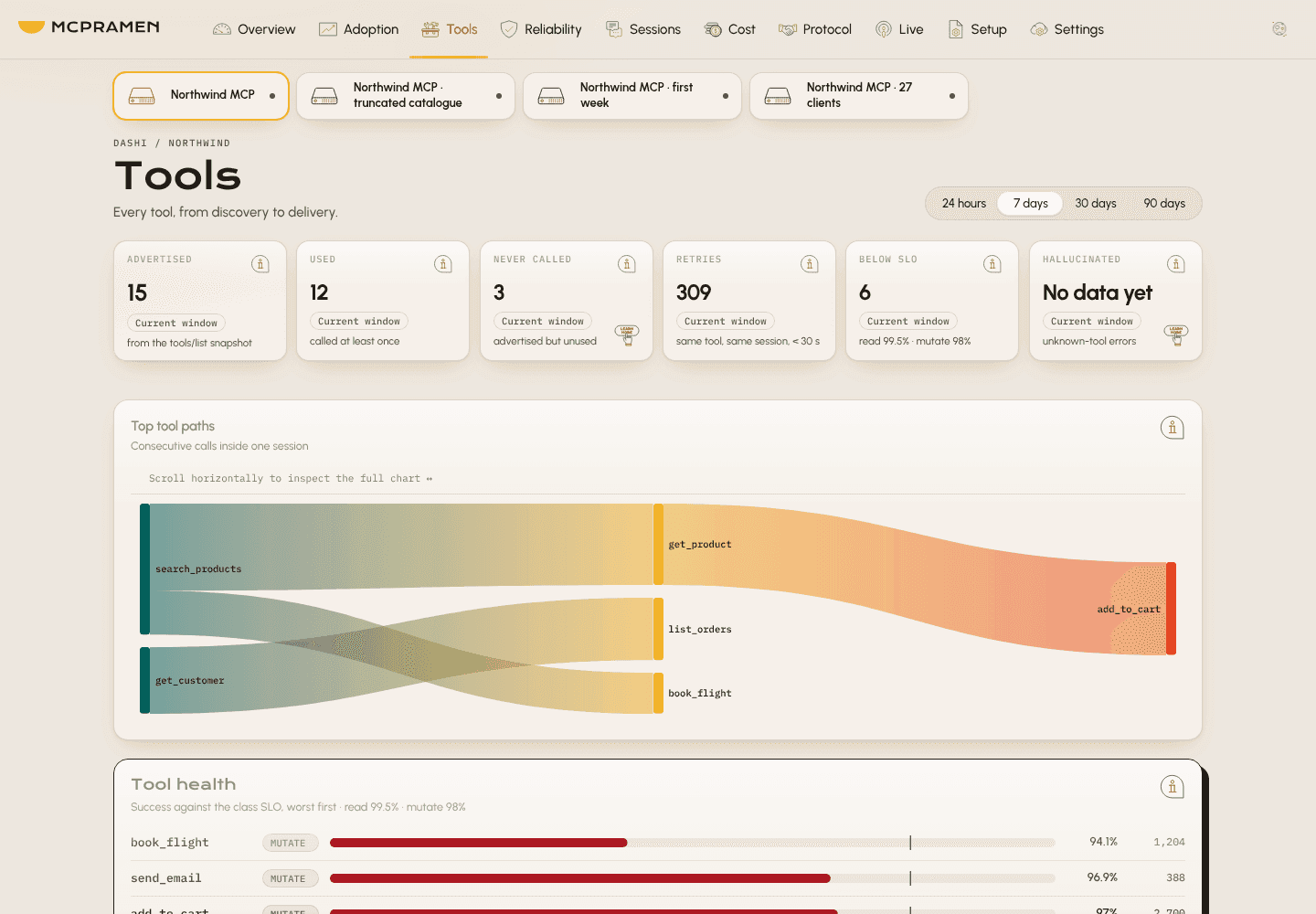
Task: Open the Tool health info icon
Action: pos(1173,786)
